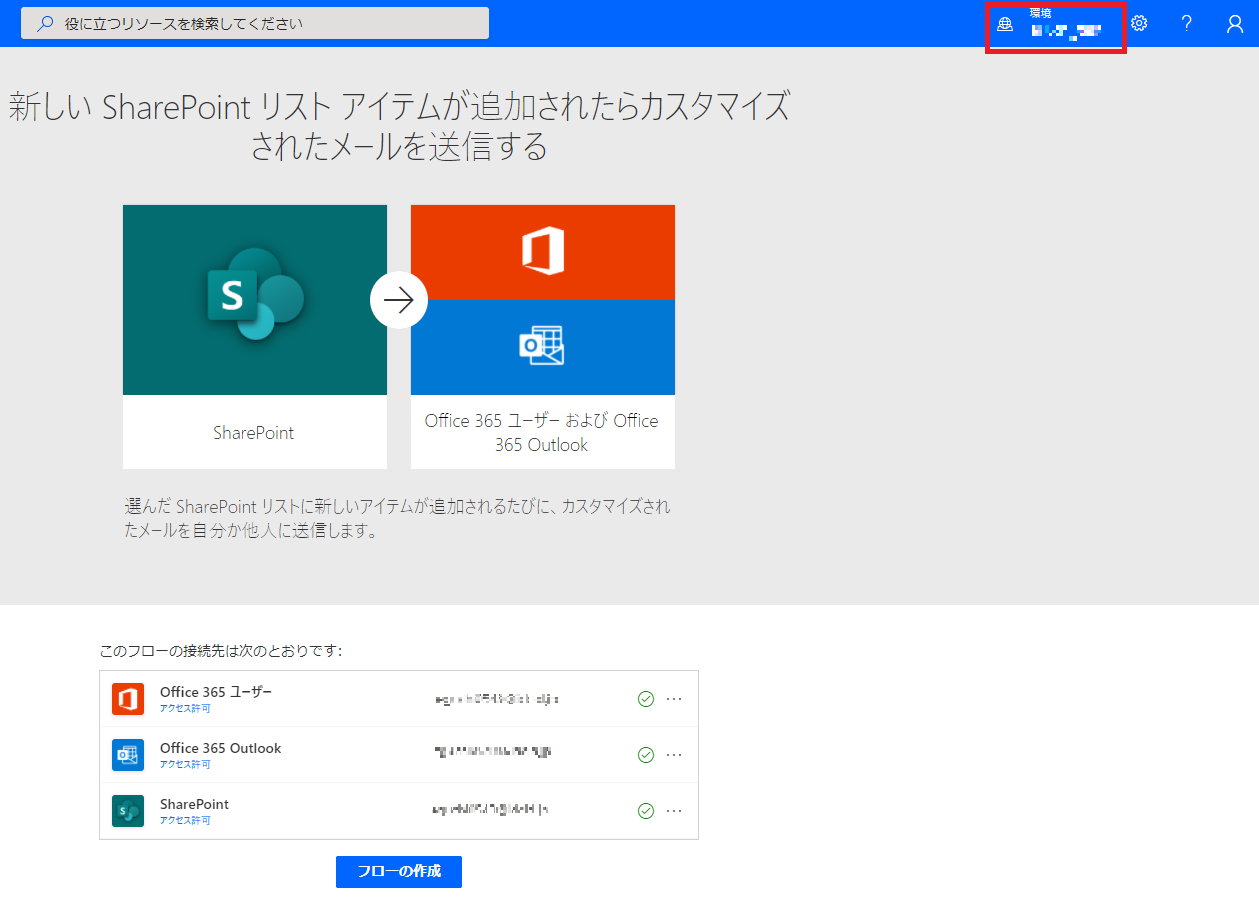Click the large SharePoint logo tile
This screenshot has width=1259, height=903.
[x=255, y=300]
